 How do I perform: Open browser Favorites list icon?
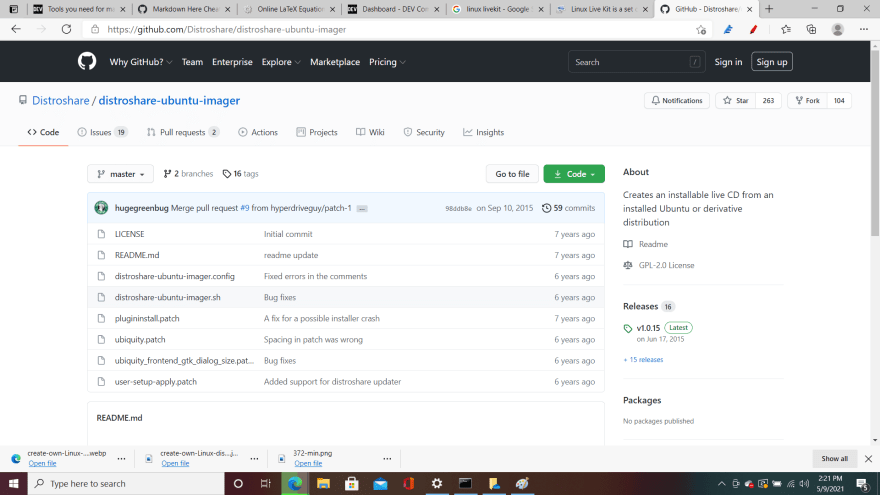(x=786, y=30)
